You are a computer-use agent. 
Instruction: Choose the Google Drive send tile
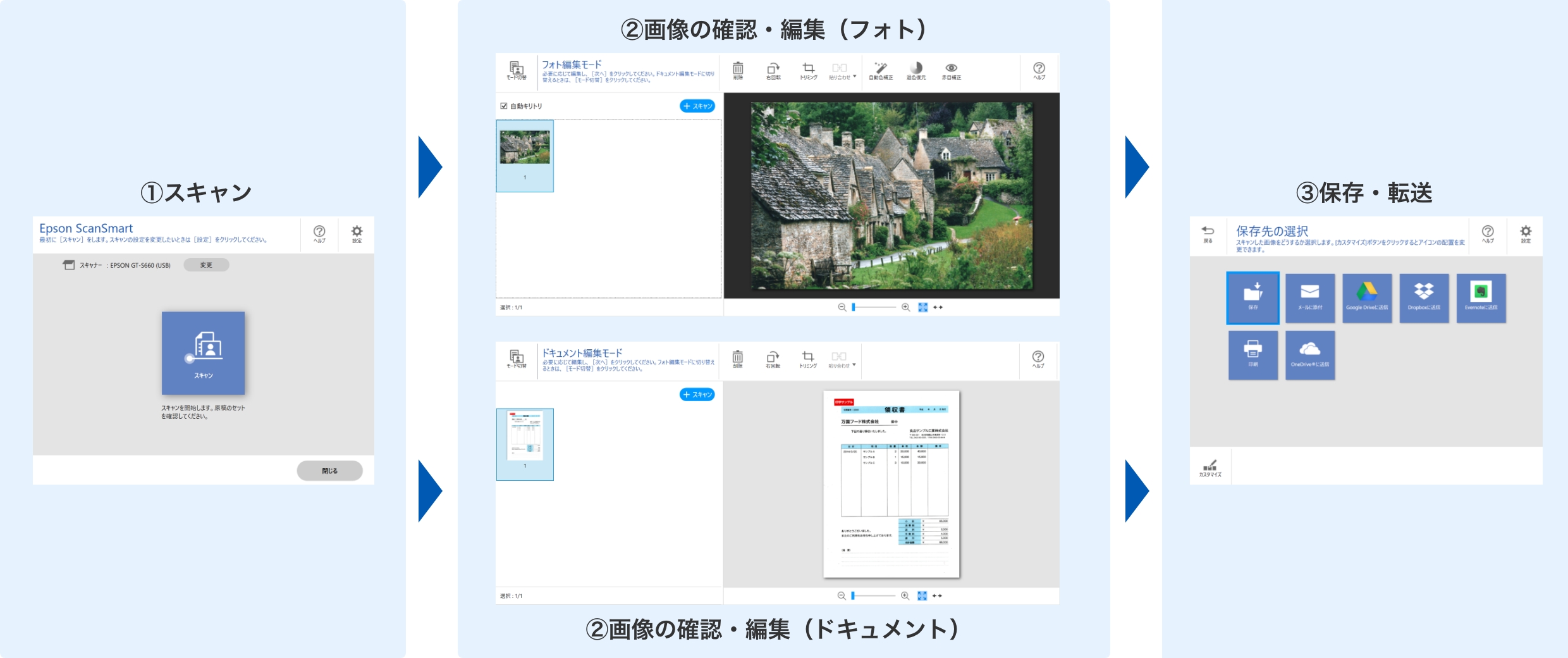click(1367, 298)
